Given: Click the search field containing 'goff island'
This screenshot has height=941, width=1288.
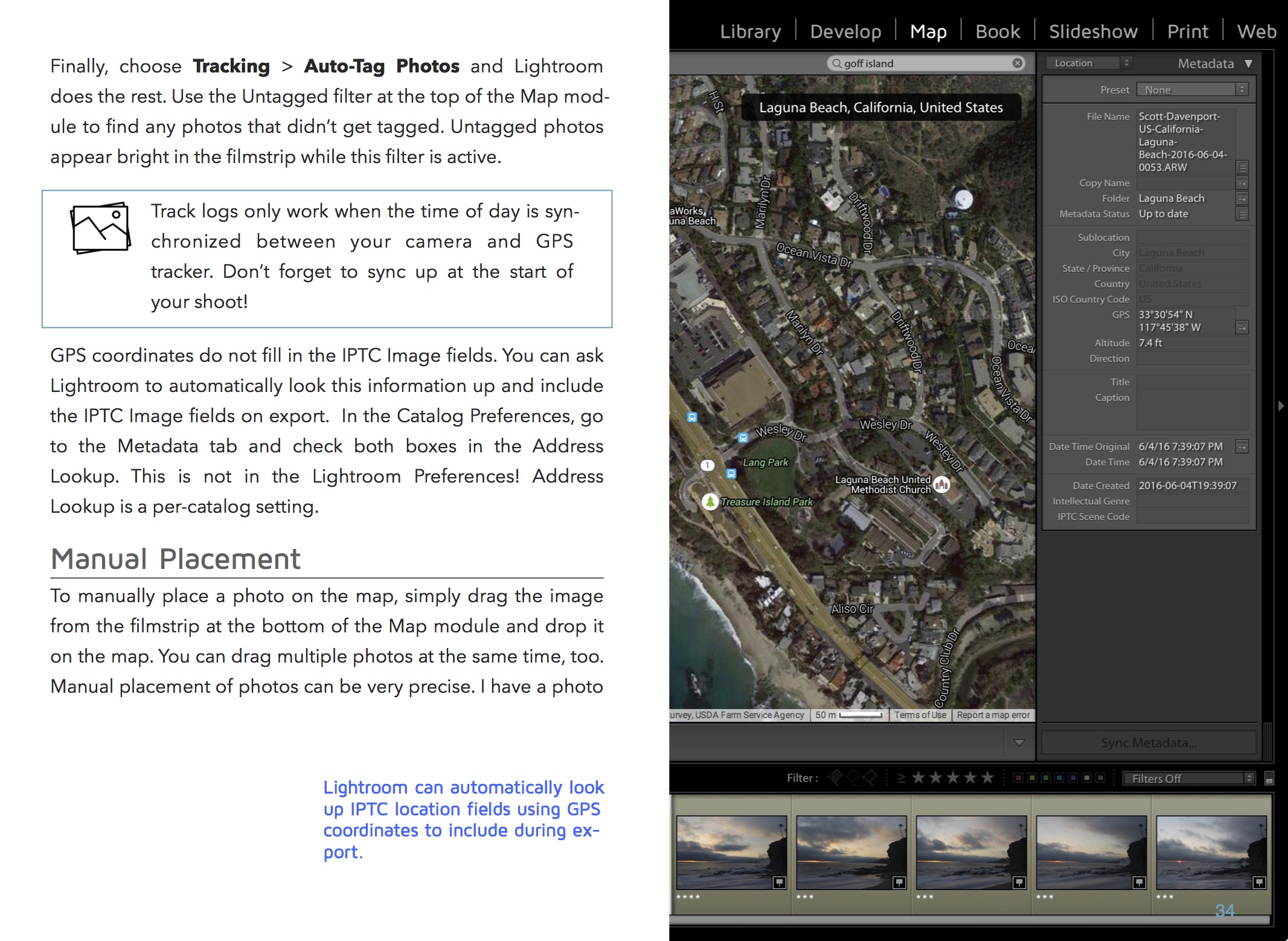Looking at the screenshot, I should (x=926, y=63).
